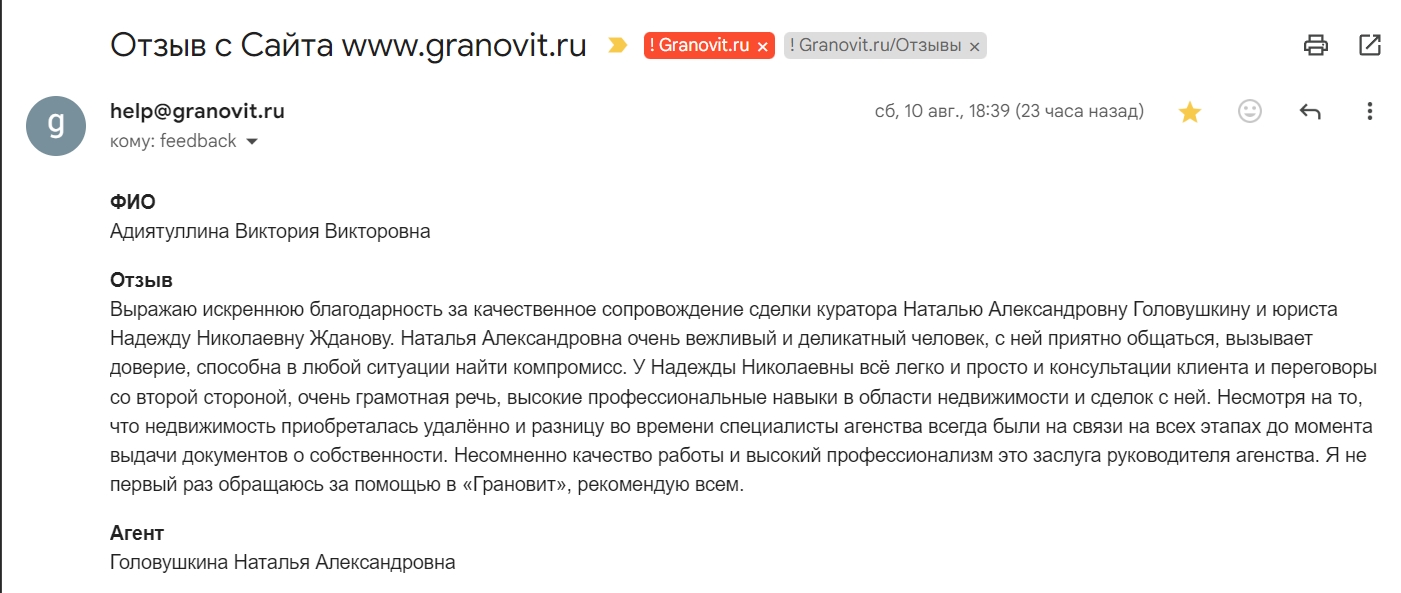
Task: Add an emoji reaction to the message
Action: tap(1250, 111)
